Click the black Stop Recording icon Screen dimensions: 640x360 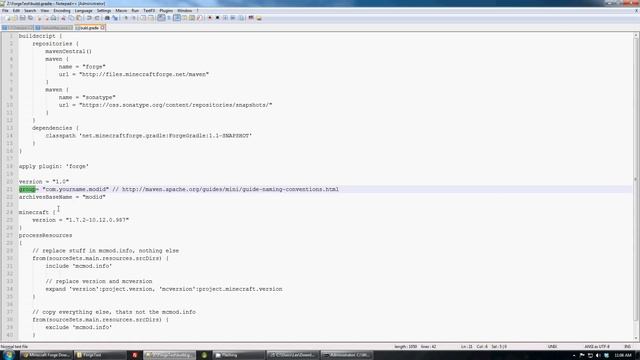point(217,18)
